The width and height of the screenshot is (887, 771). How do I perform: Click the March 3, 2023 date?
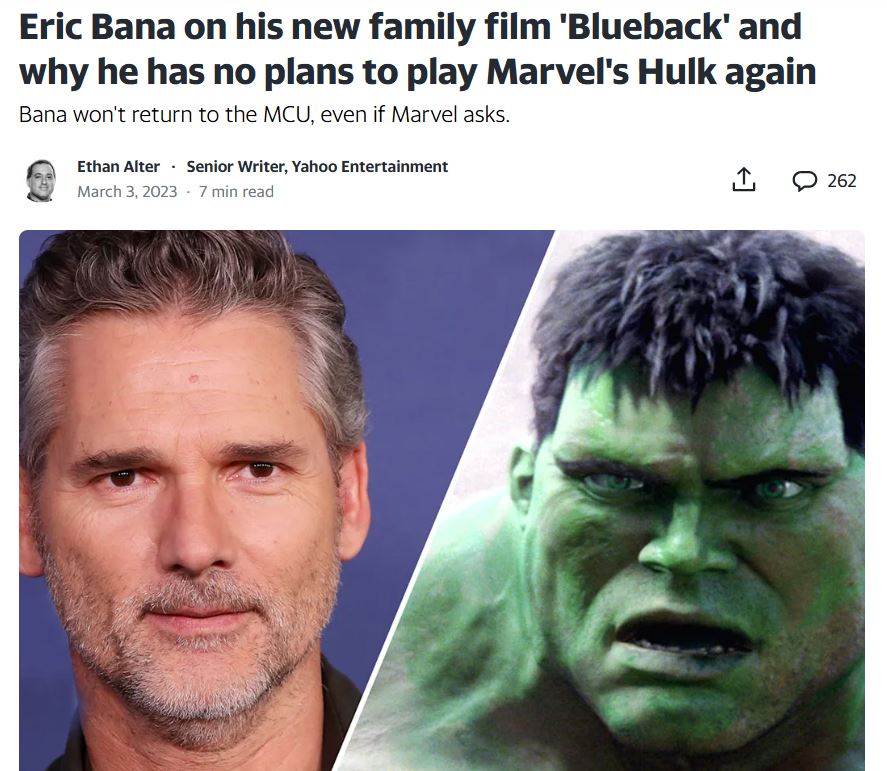click(x=127, y=192)
